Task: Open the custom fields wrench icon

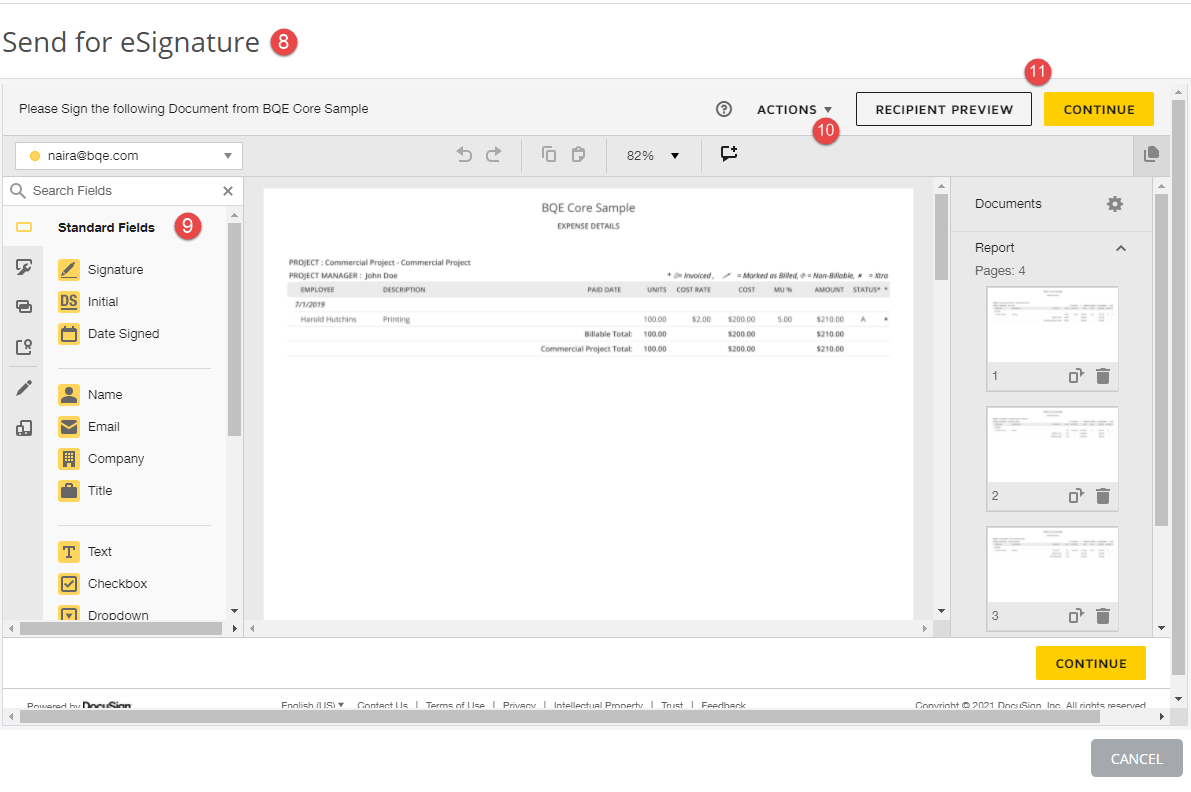Action: 24,267
